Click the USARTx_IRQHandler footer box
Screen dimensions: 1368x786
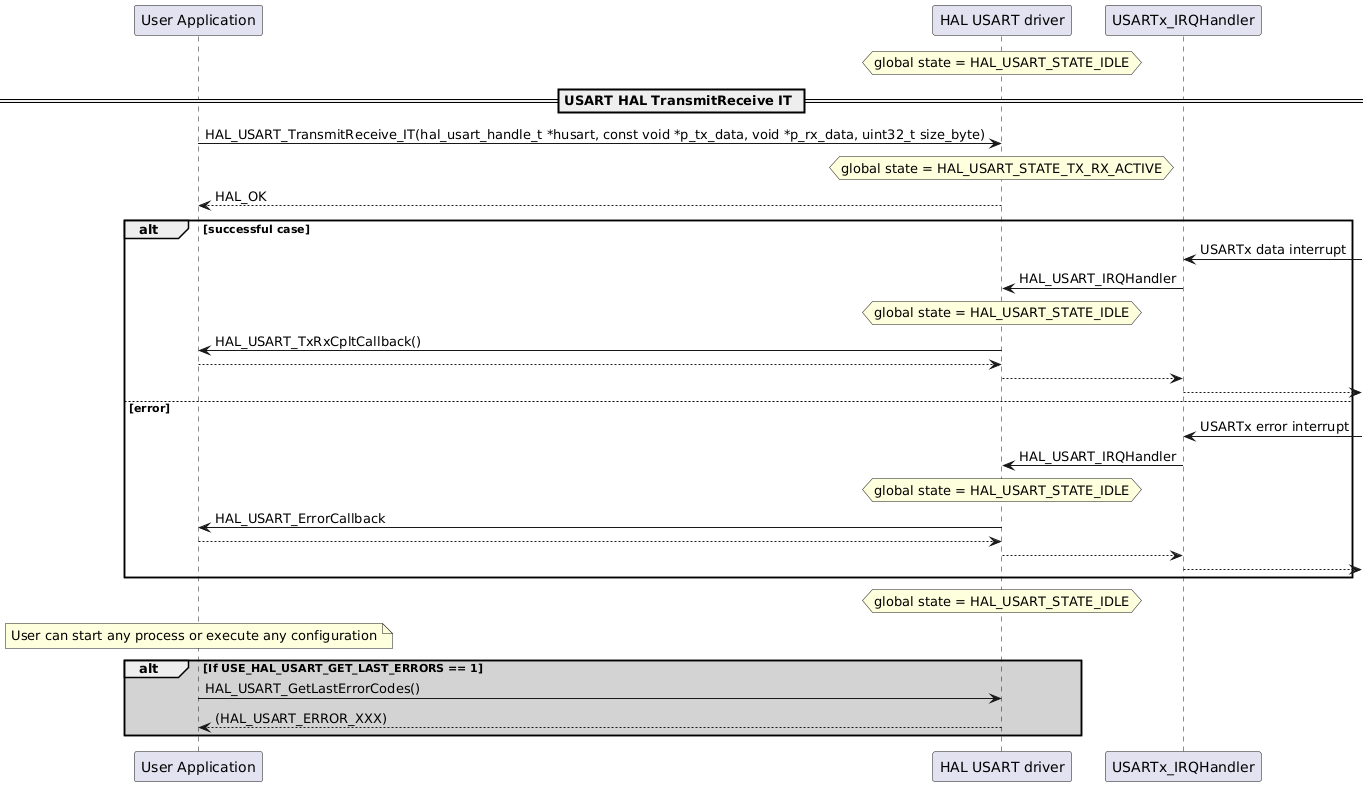[1182, 766]
